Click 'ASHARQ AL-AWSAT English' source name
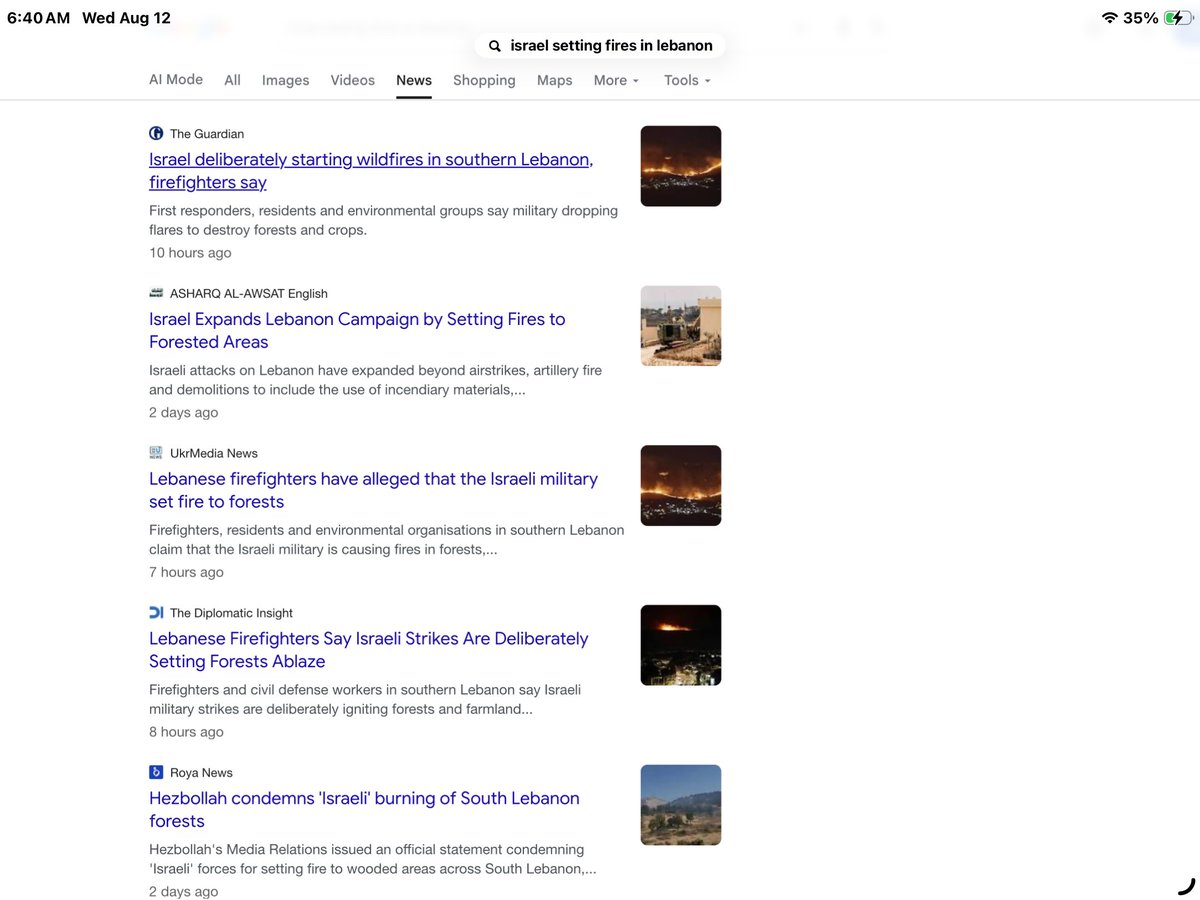 click(x=249, y=293)
